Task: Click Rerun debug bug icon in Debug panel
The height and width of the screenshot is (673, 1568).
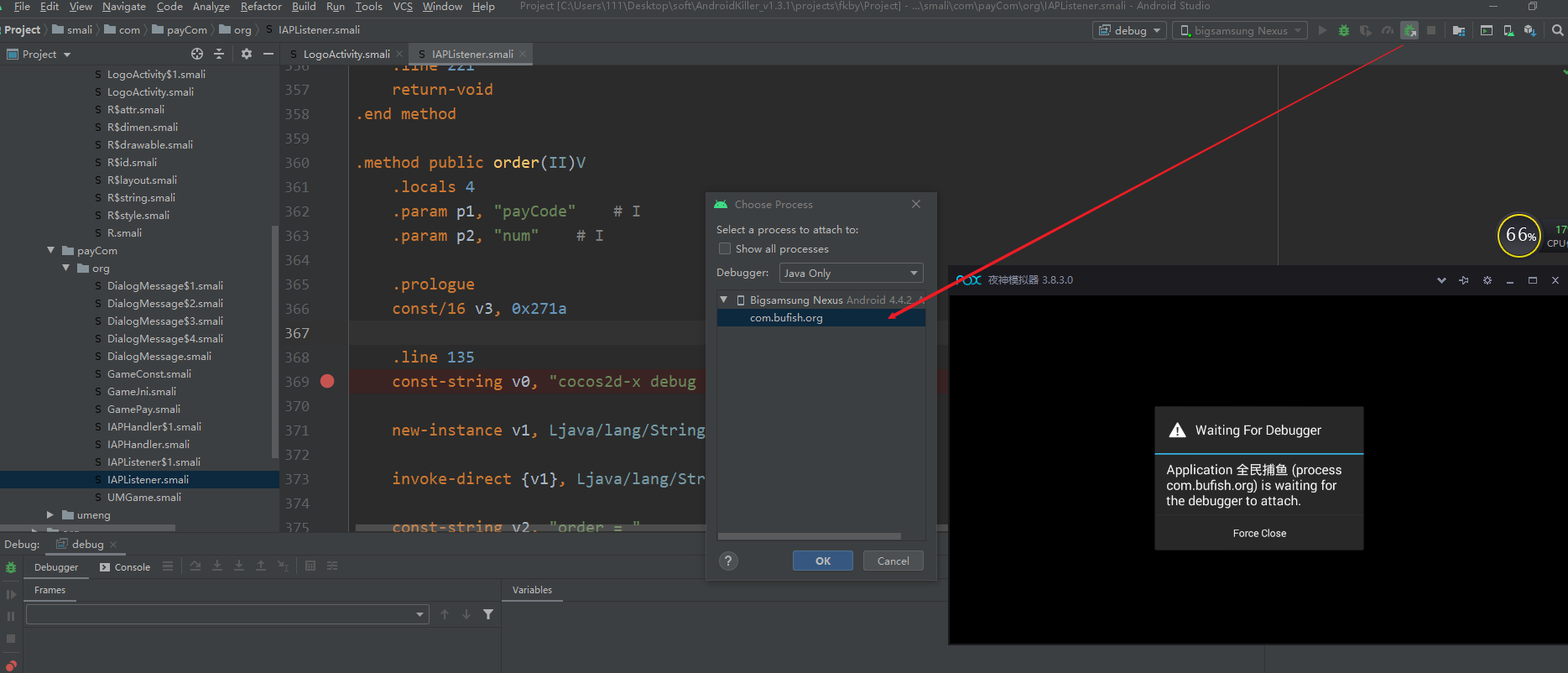Action: (11, 568)
